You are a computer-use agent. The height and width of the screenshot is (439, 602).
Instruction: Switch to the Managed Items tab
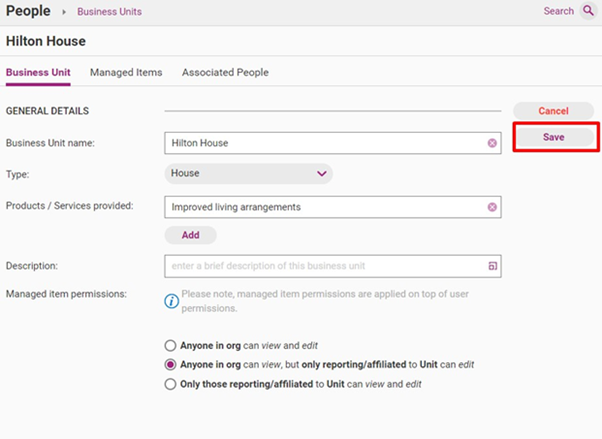click(x=126, y=73)
